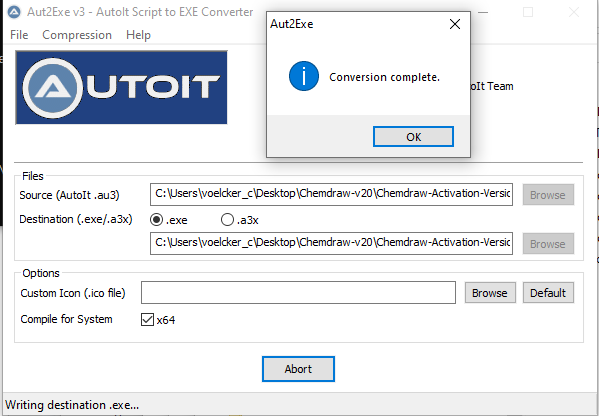Click the Custom Icon file input field
The height and width of the screenshot is (416, 599).
tap(298, 293)
